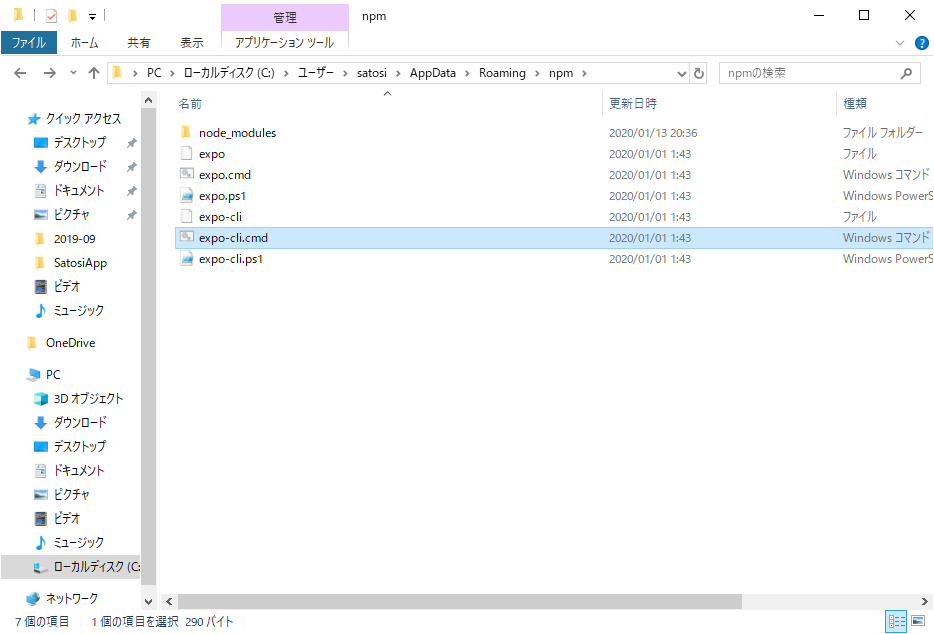Switch to the ホーム ribbon tab
Image resolution: width=934 pixels, height=634 pixels.
click(84, 43)
